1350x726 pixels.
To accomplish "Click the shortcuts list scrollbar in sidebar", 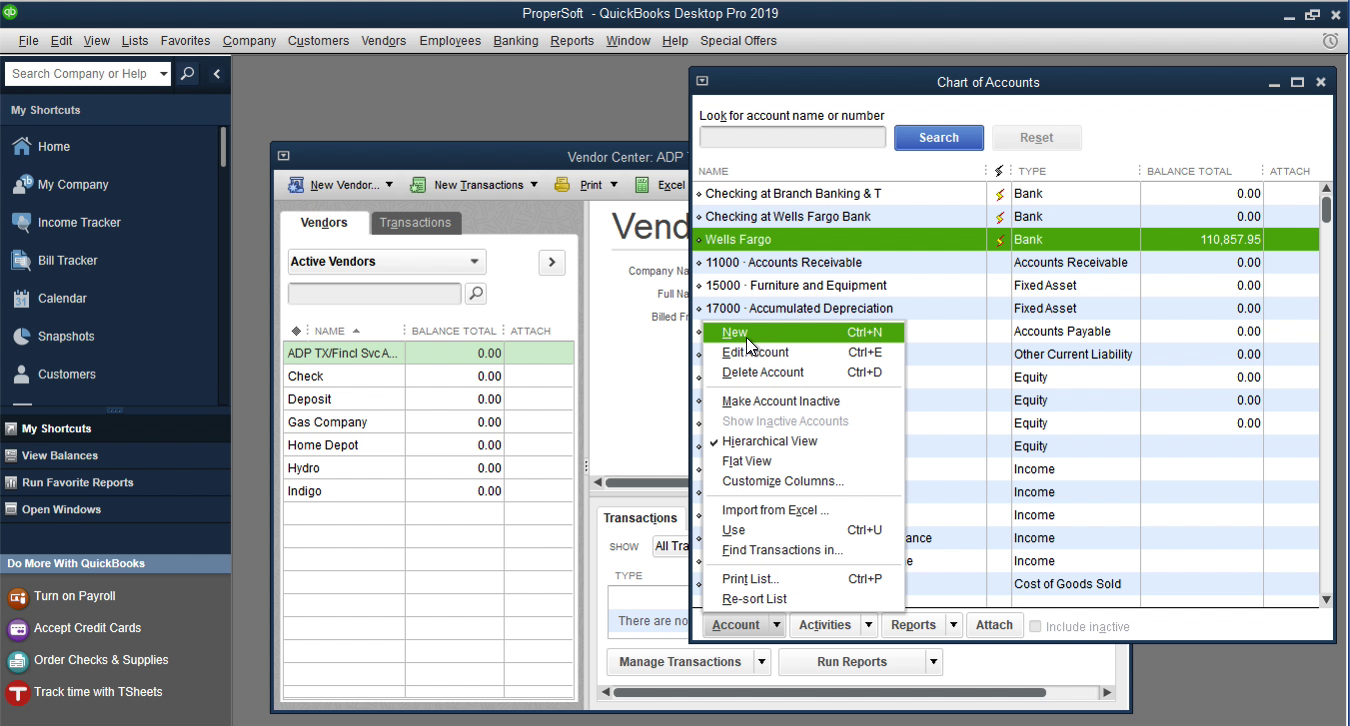I will click(224, 147).
